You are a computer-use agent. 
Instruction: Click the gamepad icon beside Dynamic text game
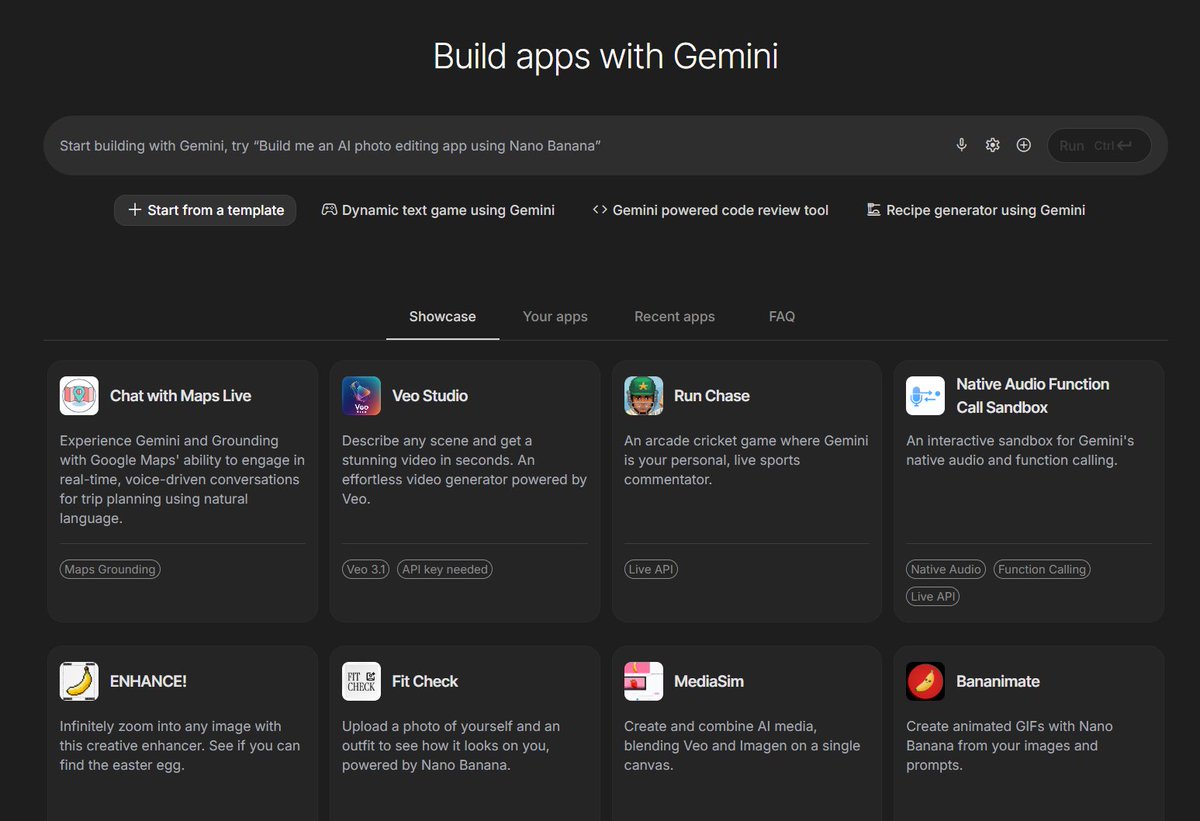point(329,210)
